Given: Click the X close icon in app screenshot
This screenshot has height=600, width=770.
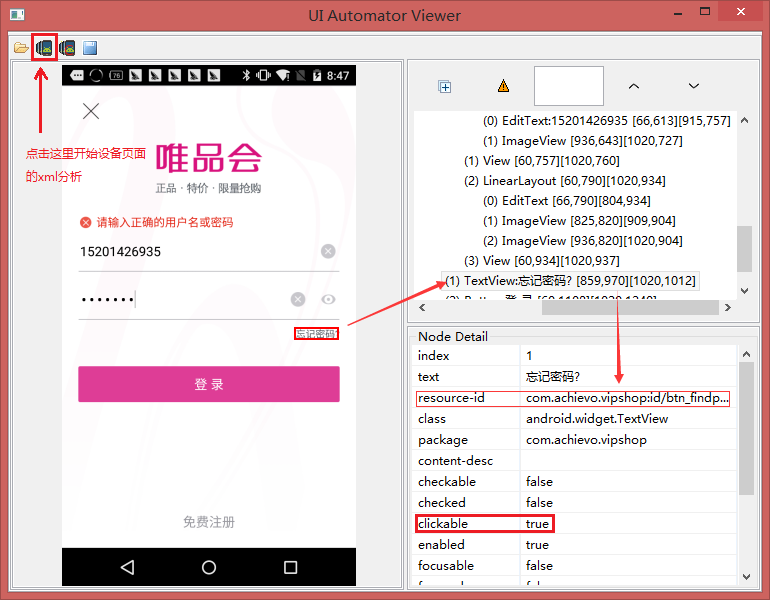Looking at the screenshot, I should [91, 111].
